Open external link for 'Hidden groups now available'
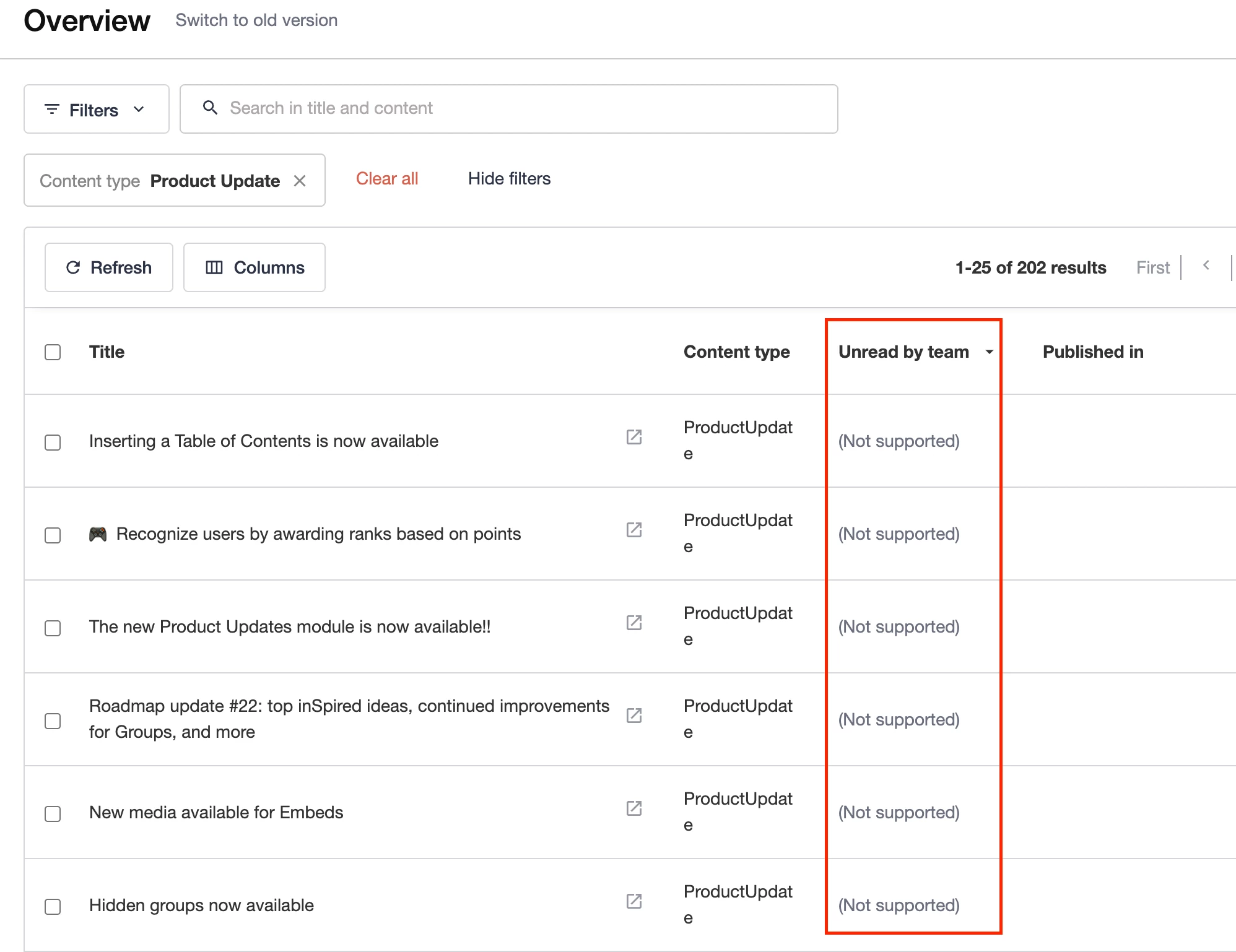 click(x=633, y=901)
